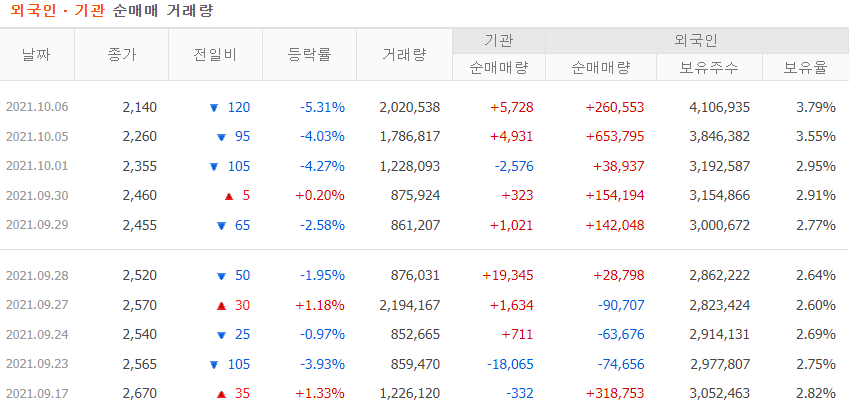Click the 보유율 column header
The width and height of the screenshot is (851, 411).
tap(806, 68)
